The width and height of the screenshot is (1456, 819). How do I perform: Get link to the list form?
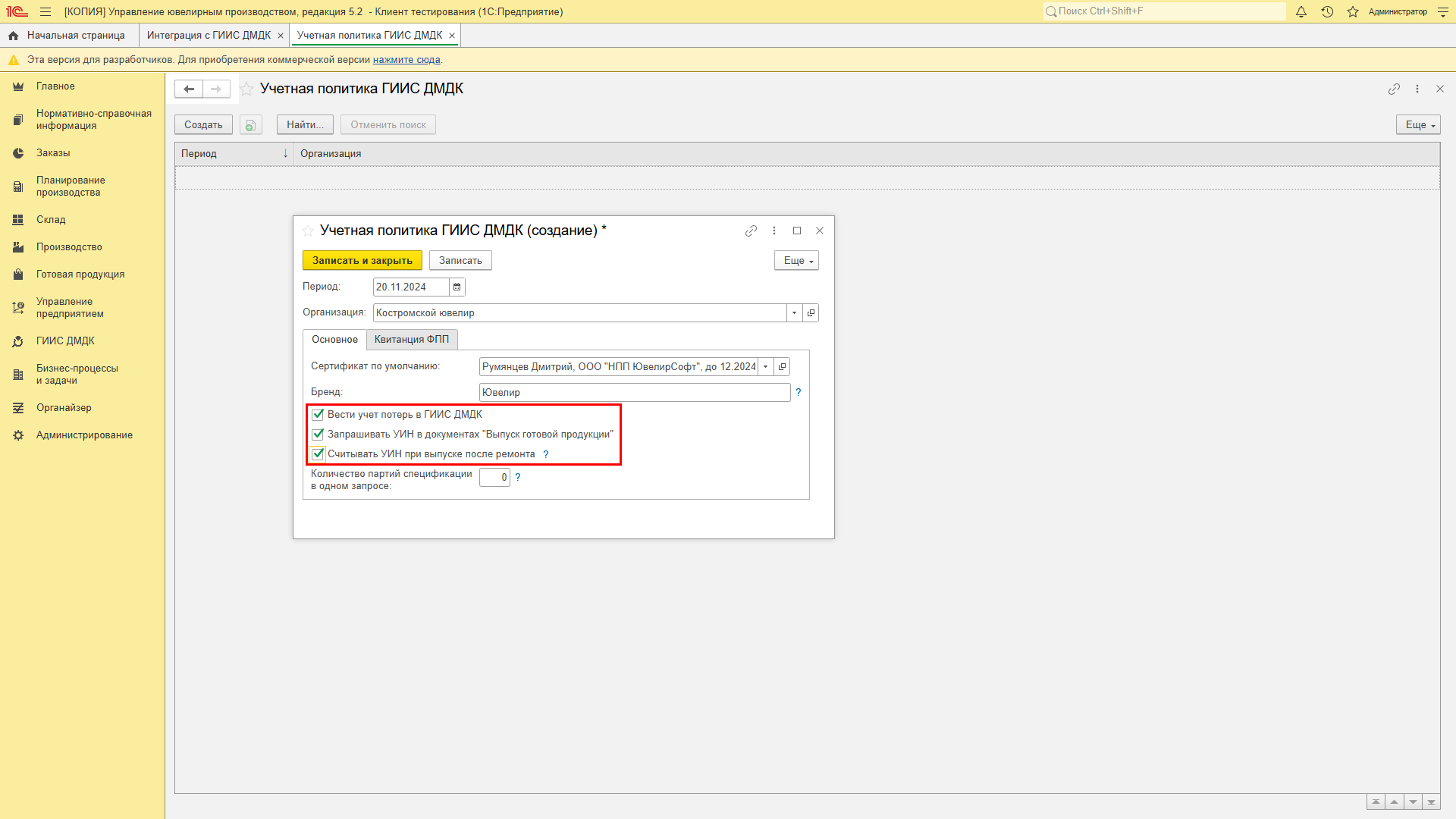pyautogui.click(x=1394, y=89)
